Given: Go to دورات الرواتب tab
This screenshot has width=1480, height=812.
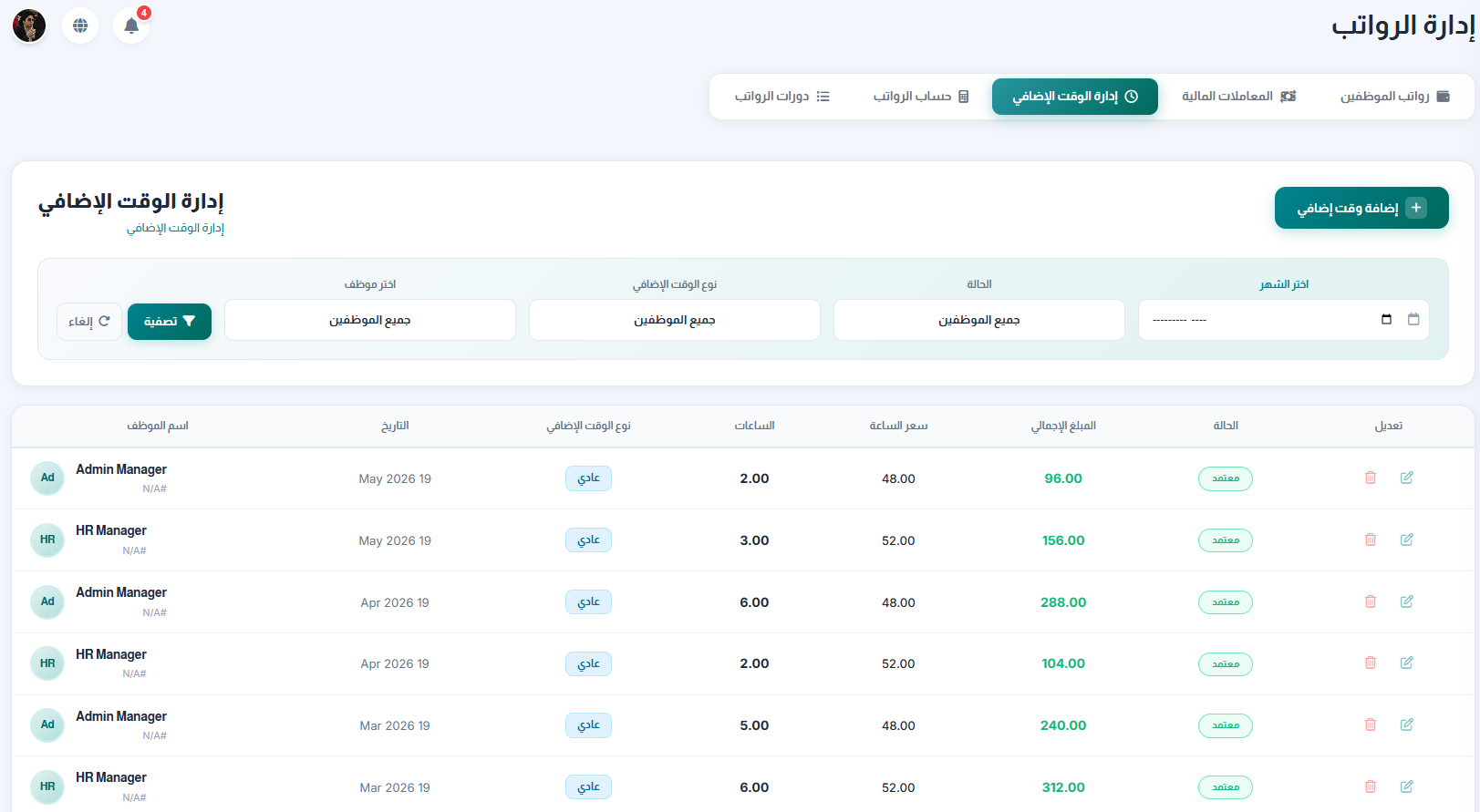Looking at the screenshot, I should point(782,97).
